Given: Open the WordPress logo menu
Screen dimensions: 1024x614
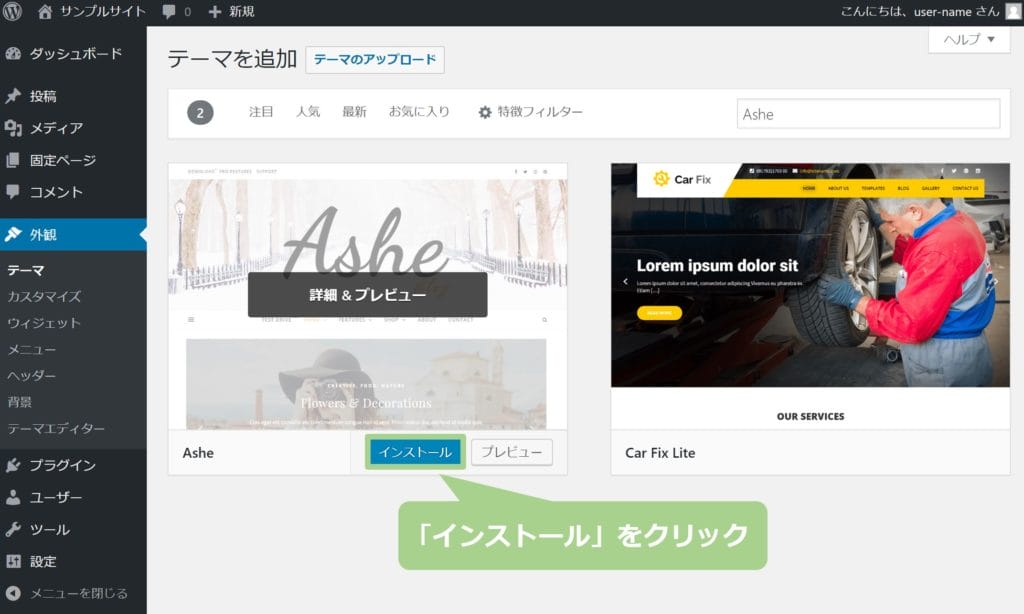Looking at the screenshot, I should pos(12,12).
